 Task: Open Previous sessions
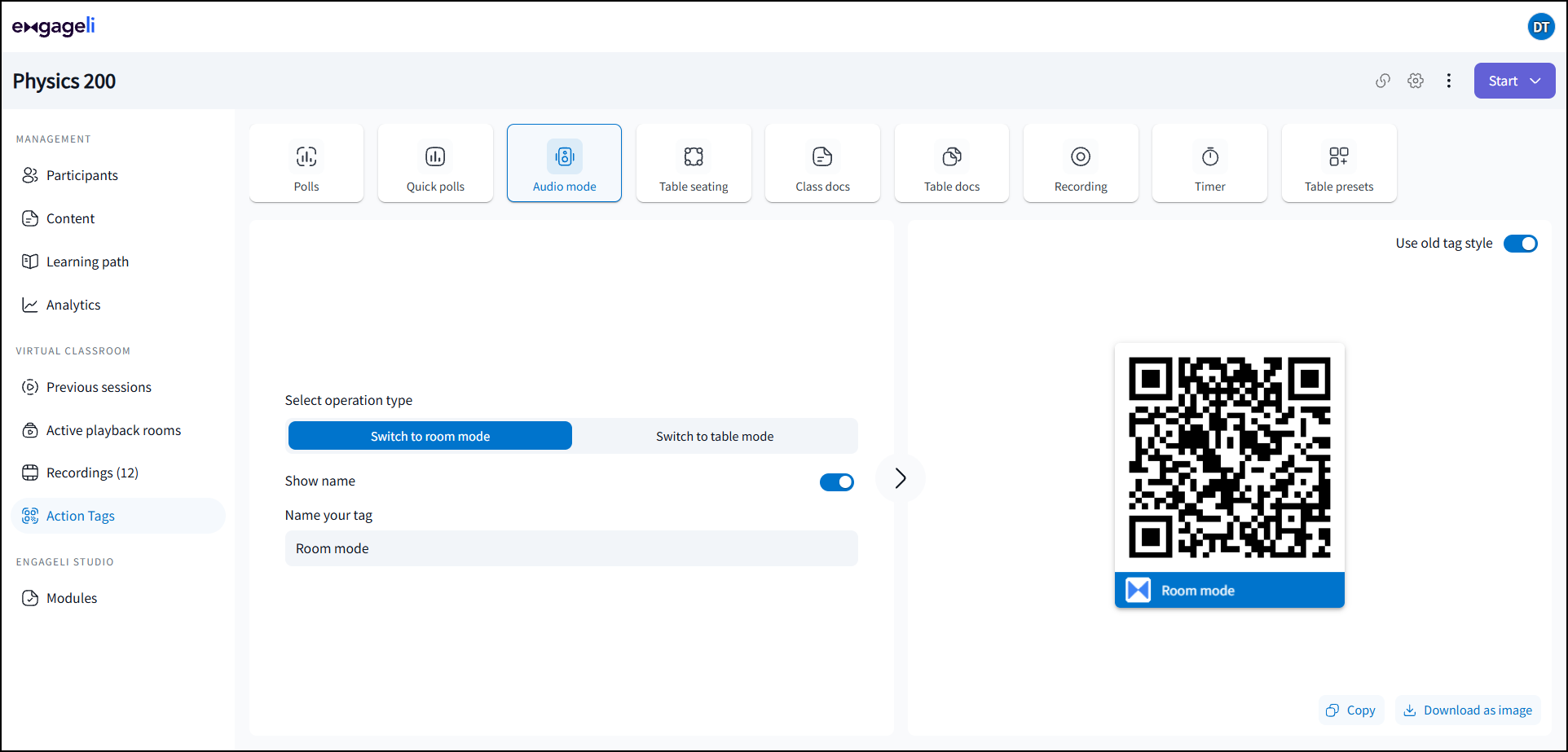tap(118, 387)
